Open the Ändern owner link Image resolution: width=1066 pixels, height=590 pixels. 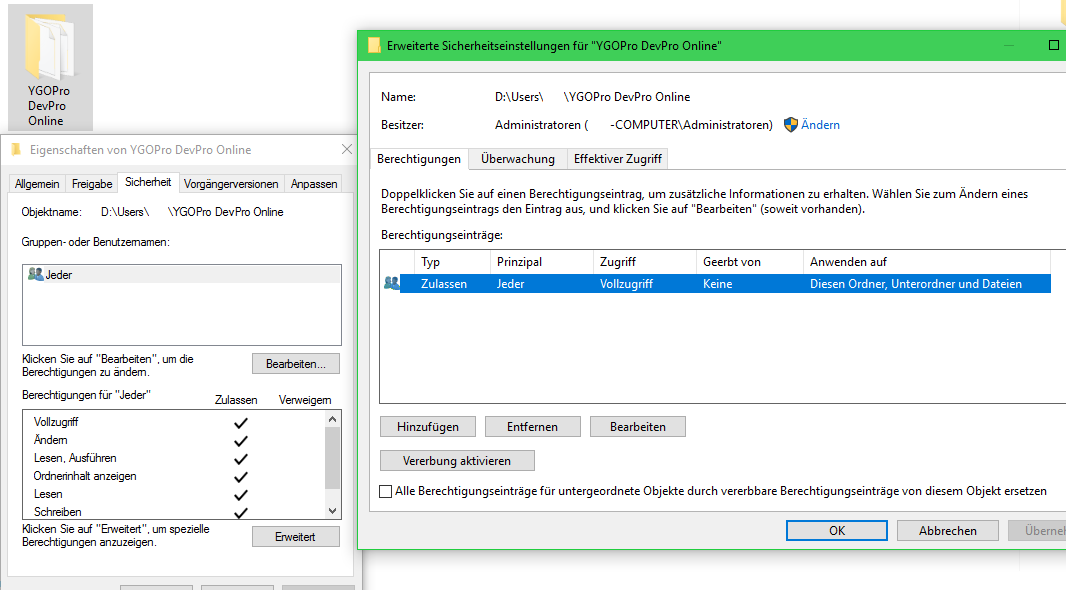(x=820, y=125)
